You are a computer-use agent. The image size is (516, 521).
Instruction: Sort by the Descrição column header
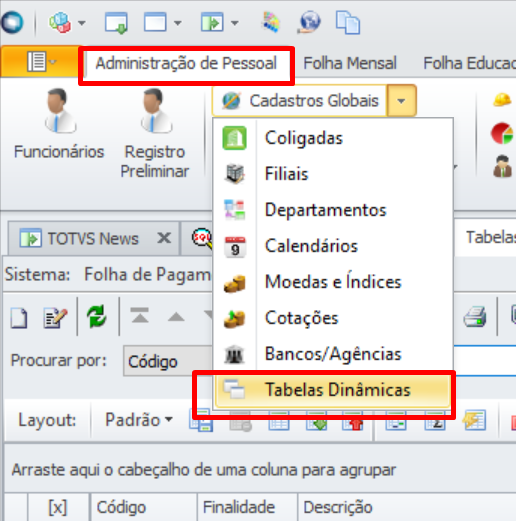(407, 507)
